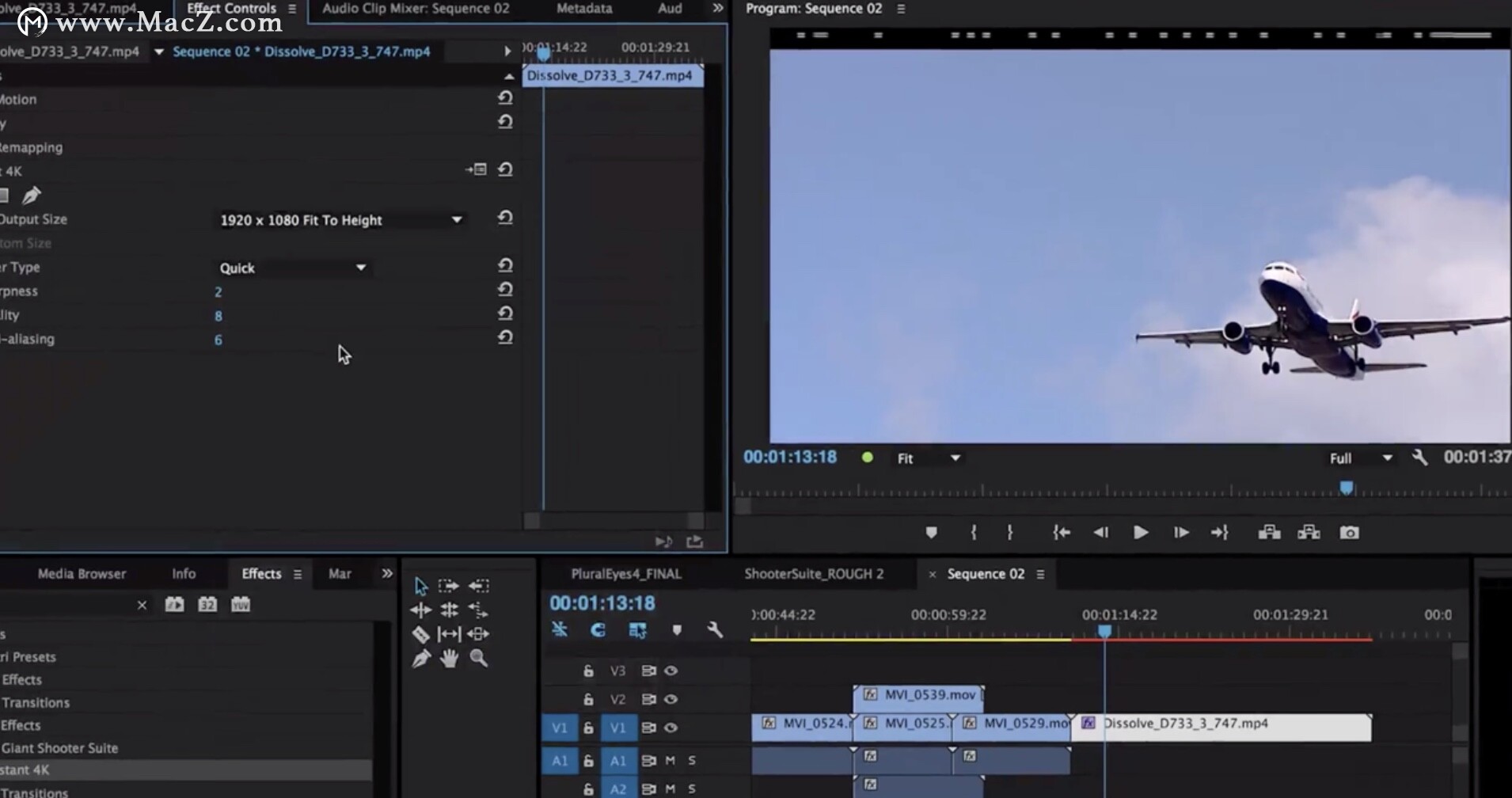Open Program monitor panel menu
This screenshot has width=1512, height=798.
[900, 8]
